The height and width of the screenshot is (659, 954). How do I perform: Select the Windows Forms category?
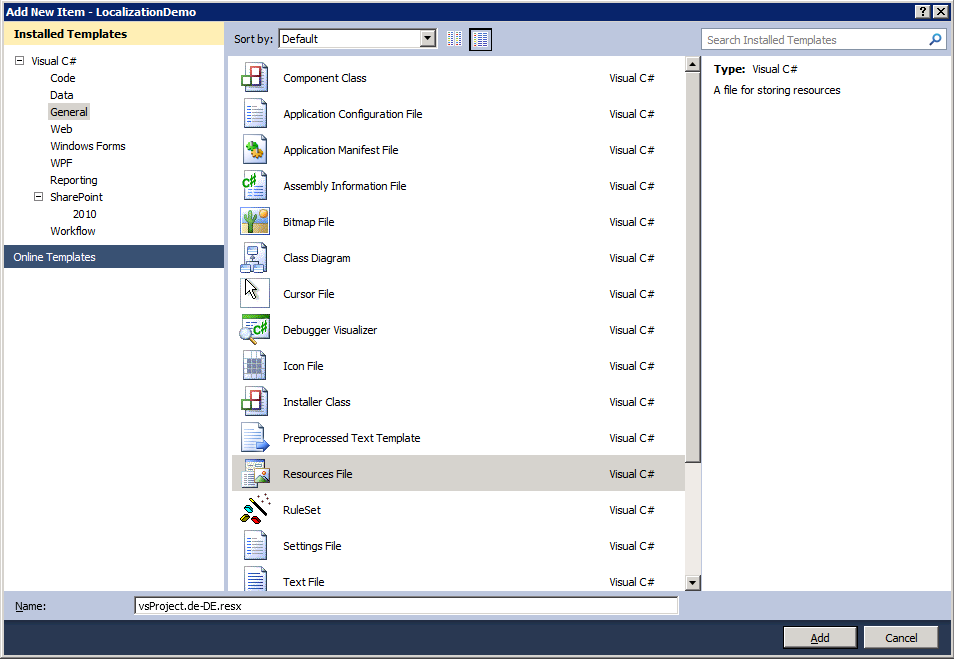click(88, 146)
